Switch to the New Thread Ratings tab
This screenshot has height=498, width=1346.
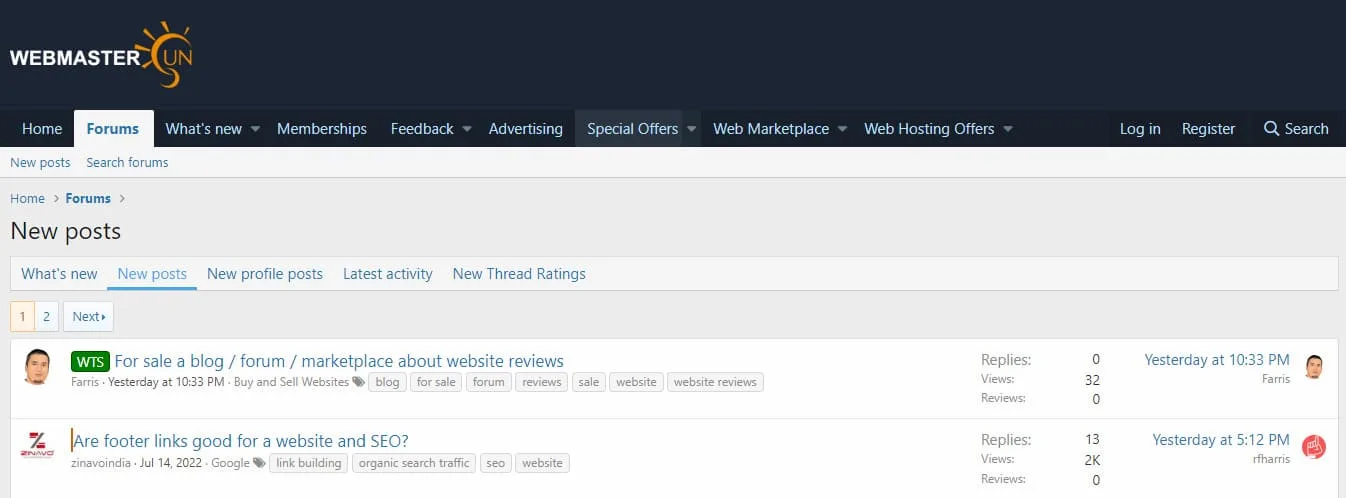[x=519, y=274]
